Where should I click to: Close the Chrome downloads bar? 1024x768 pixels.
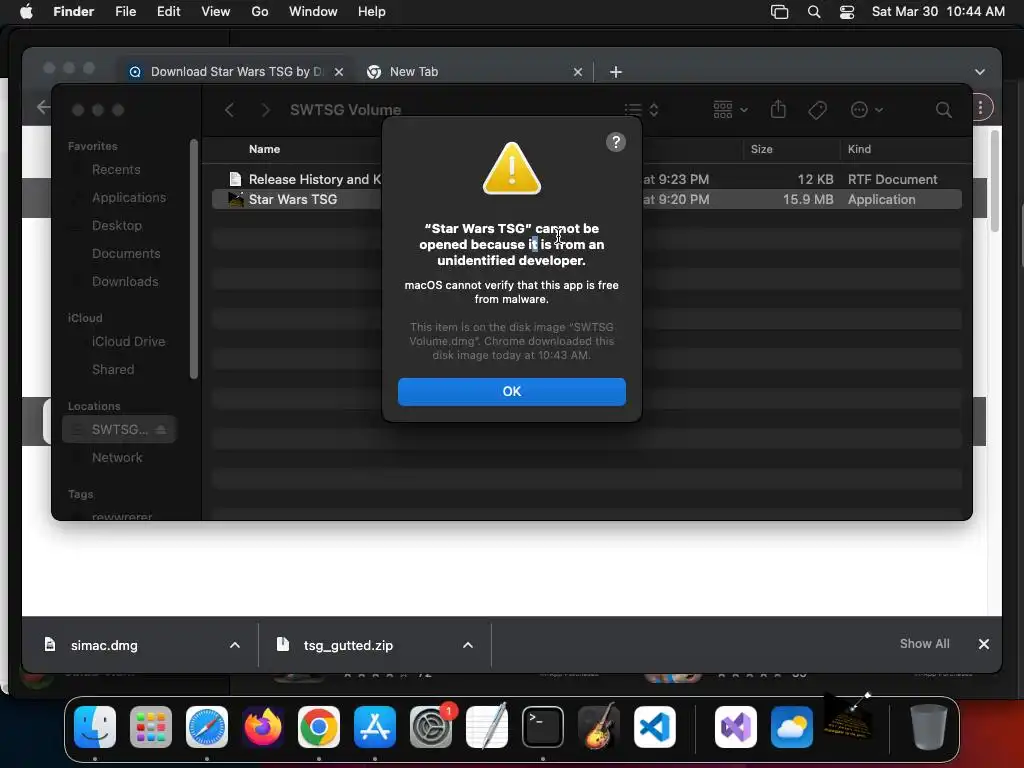tap(984, 644)
